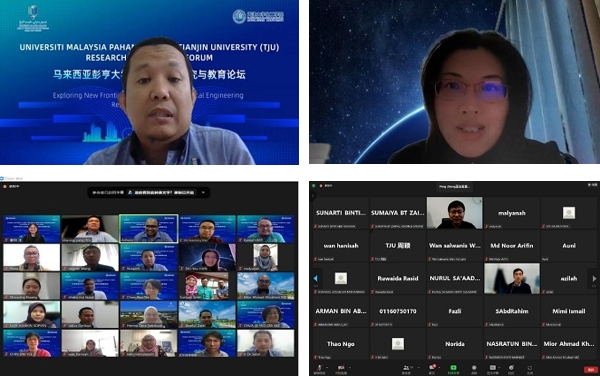This screenshot has width=600, height=377.
Task: Open the participants panel icon
Action: (406, 368)
